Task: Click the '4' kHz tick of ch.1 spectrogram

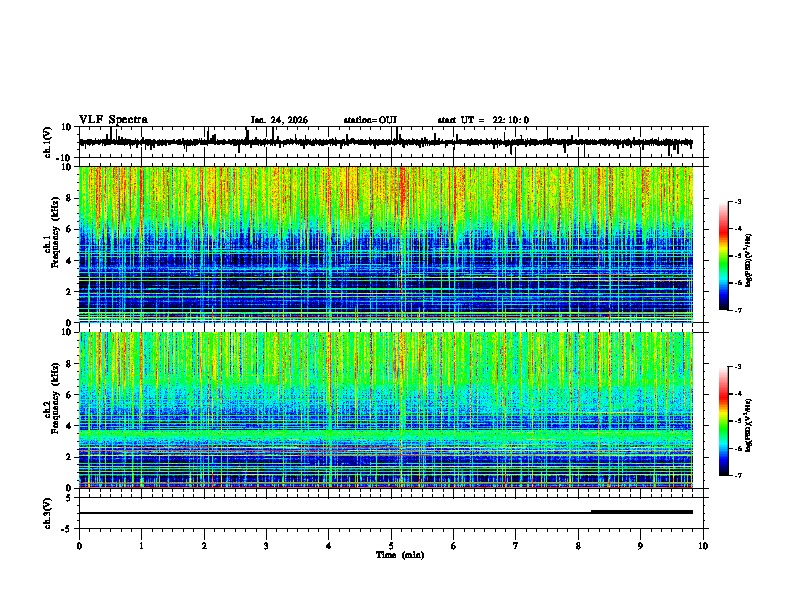Action: [x=70, y=261]
